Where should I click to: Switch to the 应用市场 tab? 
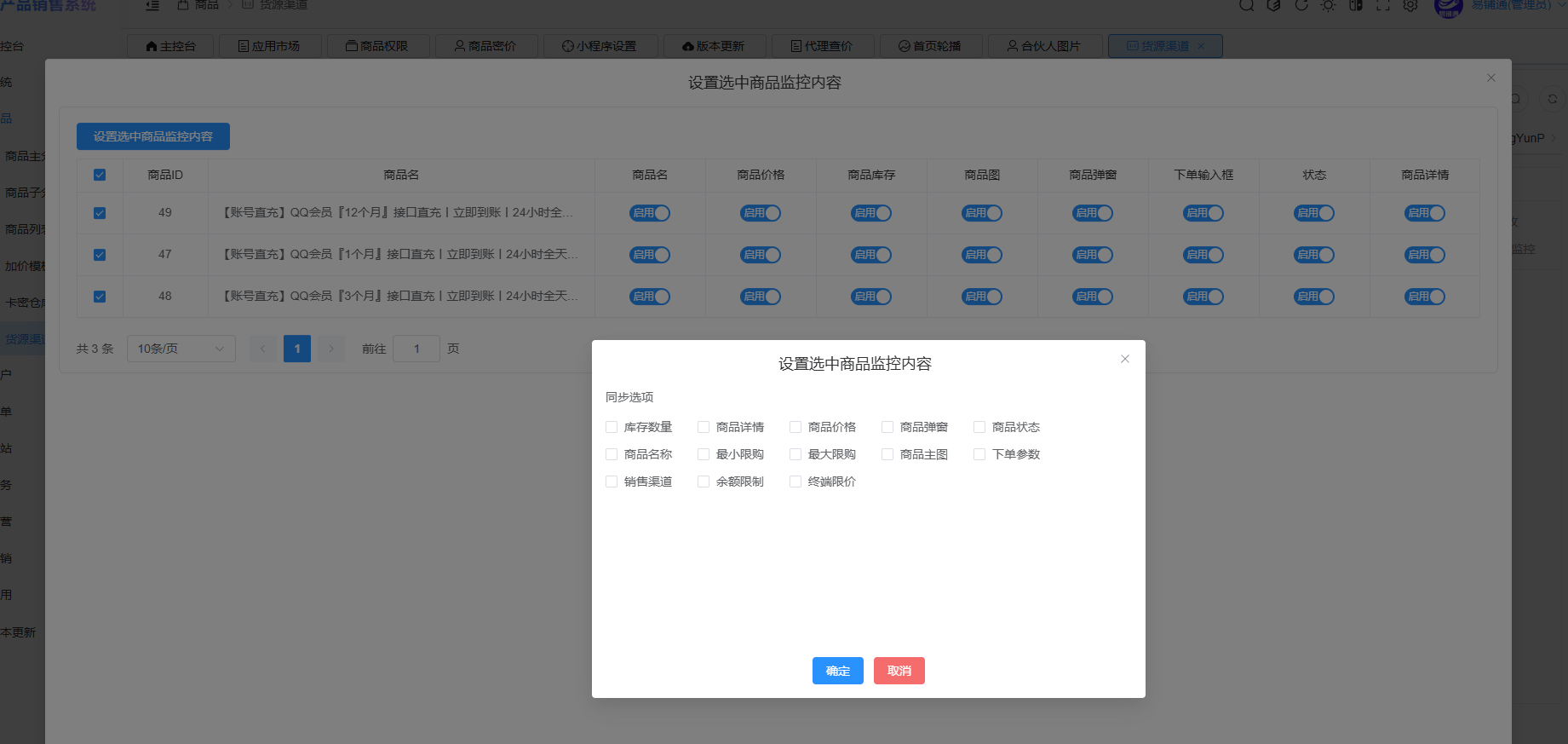click(x=270, y=46)
